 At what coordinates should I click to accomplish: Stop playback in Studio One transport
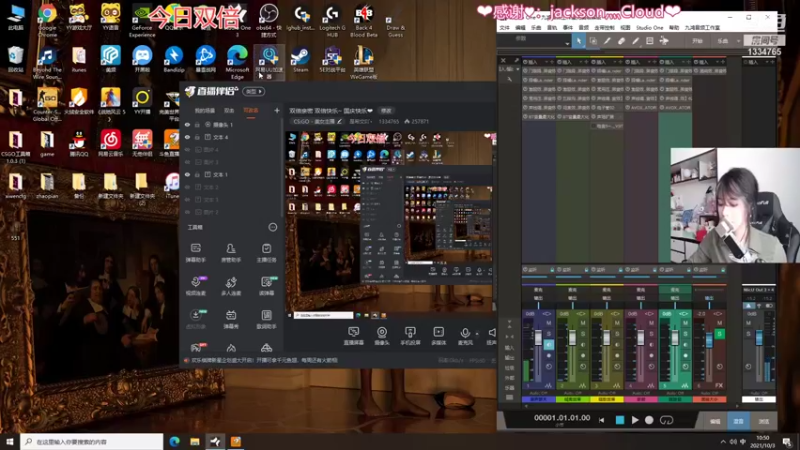(619, 420)
